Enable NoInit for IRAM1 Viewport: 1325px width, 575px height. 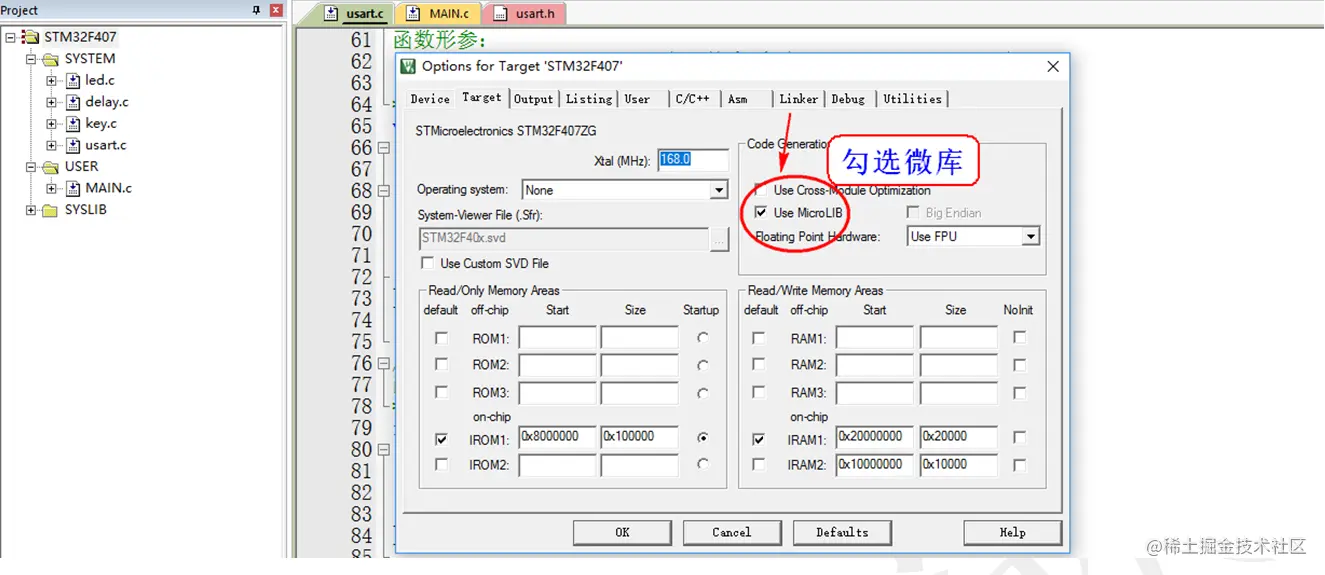tap(1019, 437)
